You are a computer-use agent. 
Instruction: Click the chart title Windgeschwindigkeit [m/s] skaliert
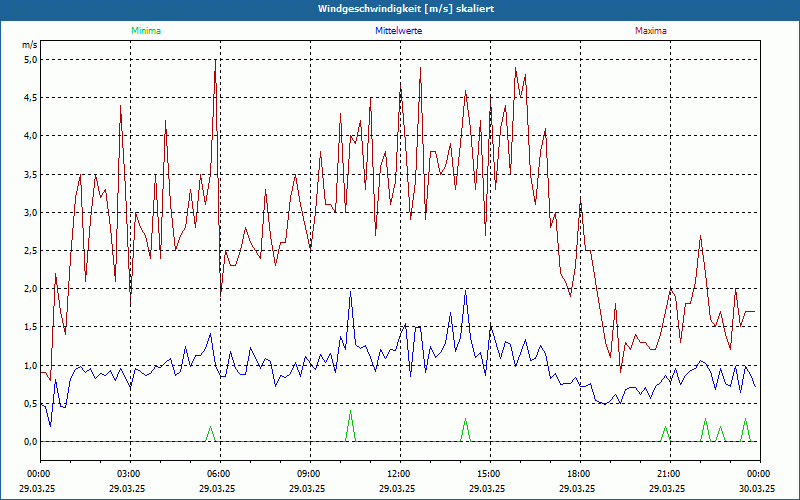click(x=406, y=9)
